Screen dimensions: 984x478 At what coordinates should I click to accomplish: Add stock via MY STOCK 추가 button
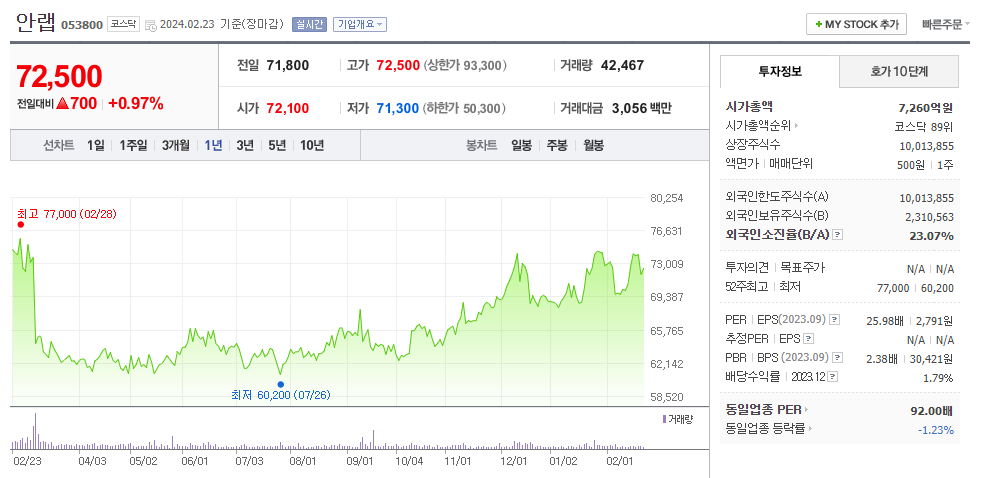856,24
